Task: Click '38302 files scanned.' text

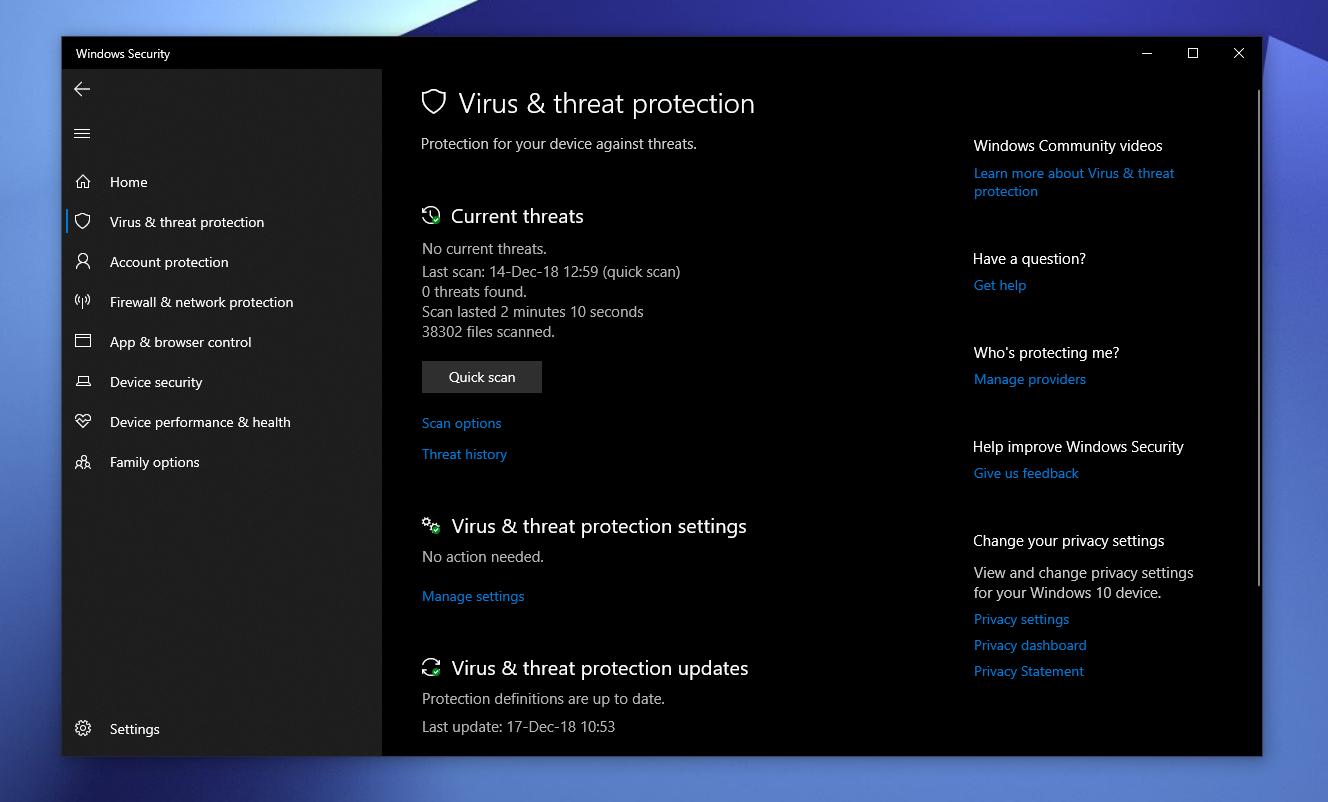Action: pos(488,332)
